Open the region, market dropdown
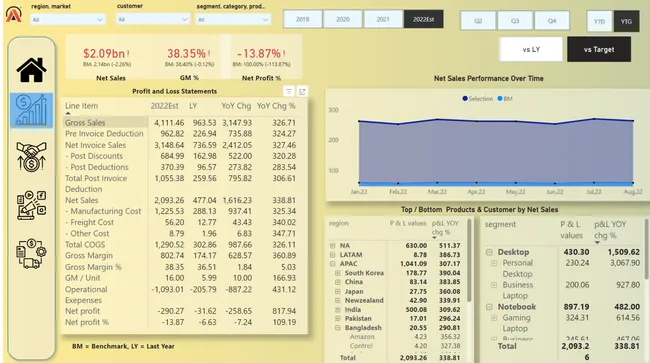Viewport: 650px width, 363px height. coord(68,19)
